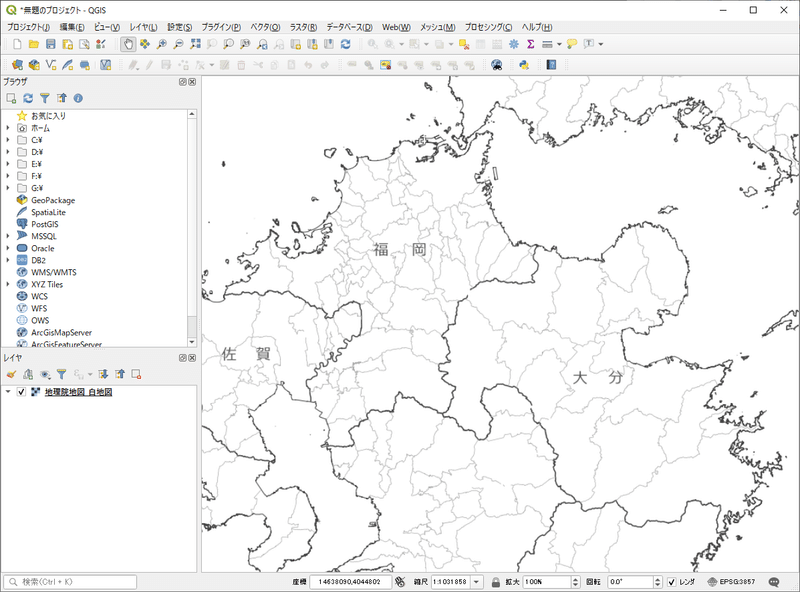
Task: Expand the Oracle node
Action: [8, 249]
